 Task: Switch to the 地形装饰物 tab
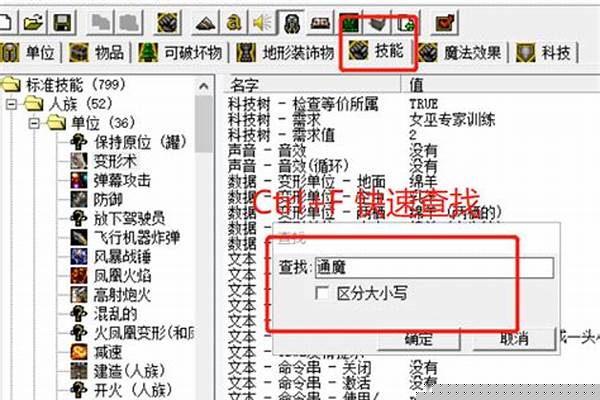tap(285, 52)
